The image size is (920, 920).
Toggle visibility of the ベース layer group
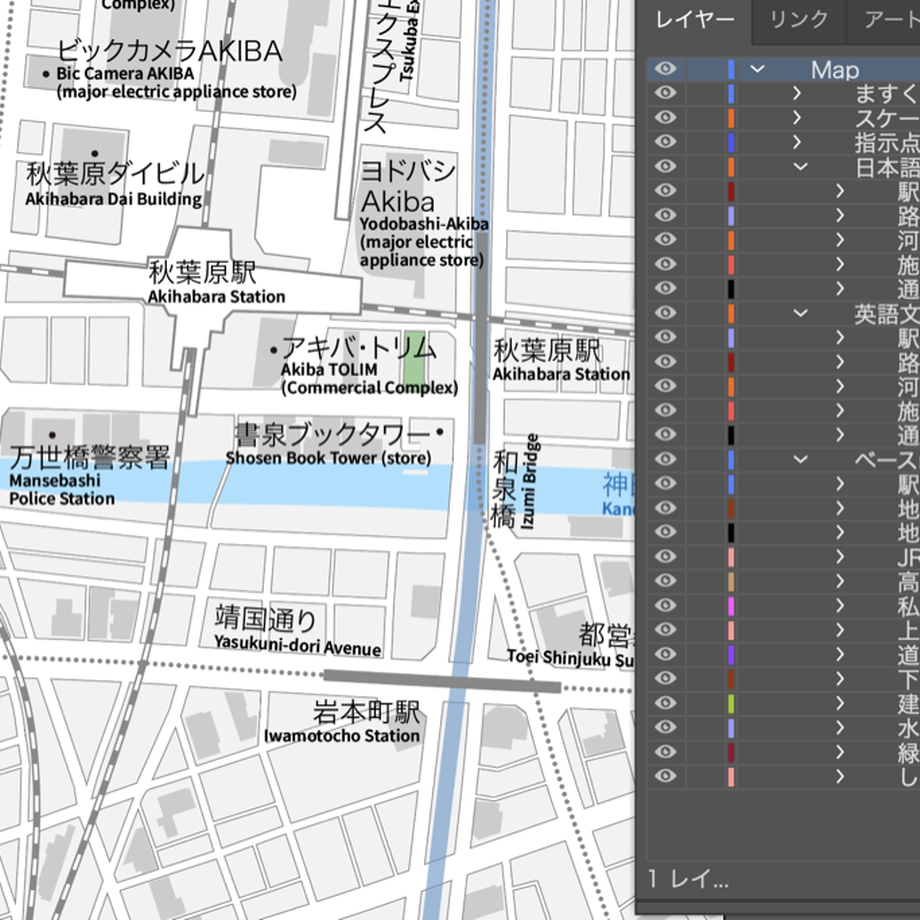[665, 459]
